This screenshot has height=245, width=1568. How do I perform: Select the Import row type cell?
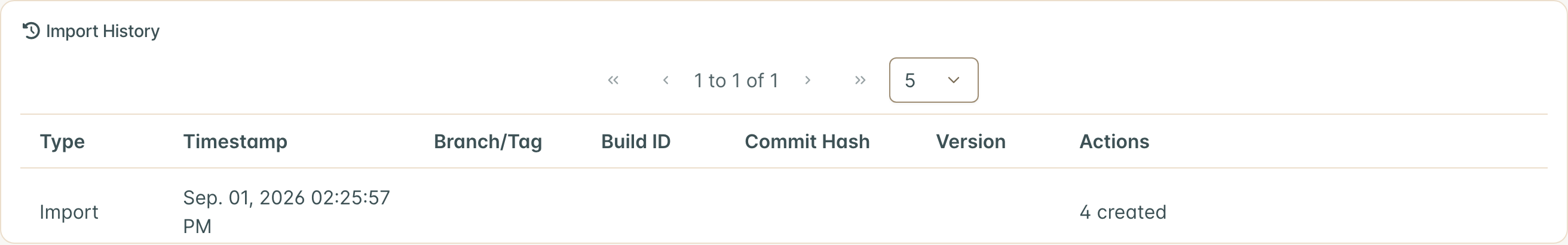[69, 212]
